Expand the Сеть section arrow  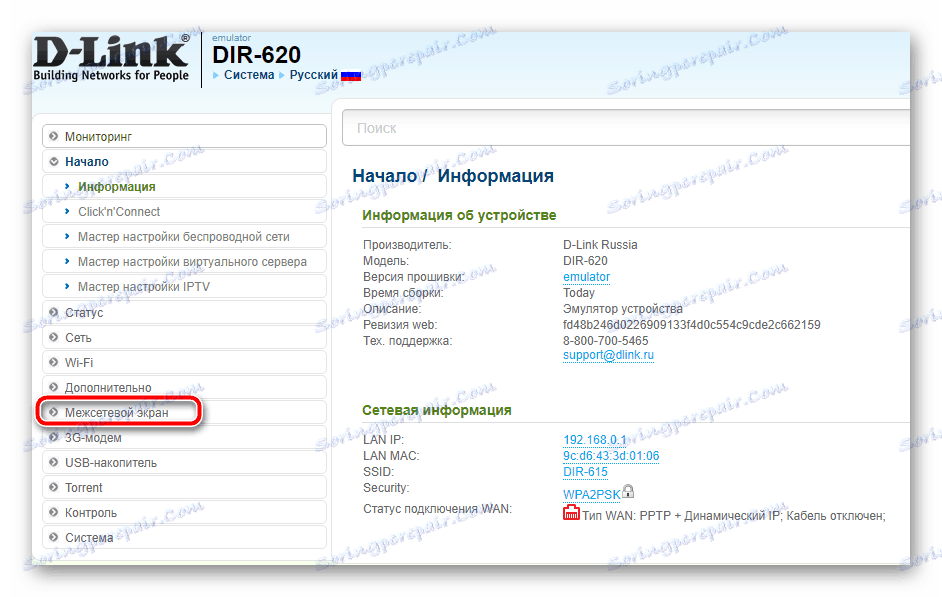pyautogui.click(x=54, y=338)
